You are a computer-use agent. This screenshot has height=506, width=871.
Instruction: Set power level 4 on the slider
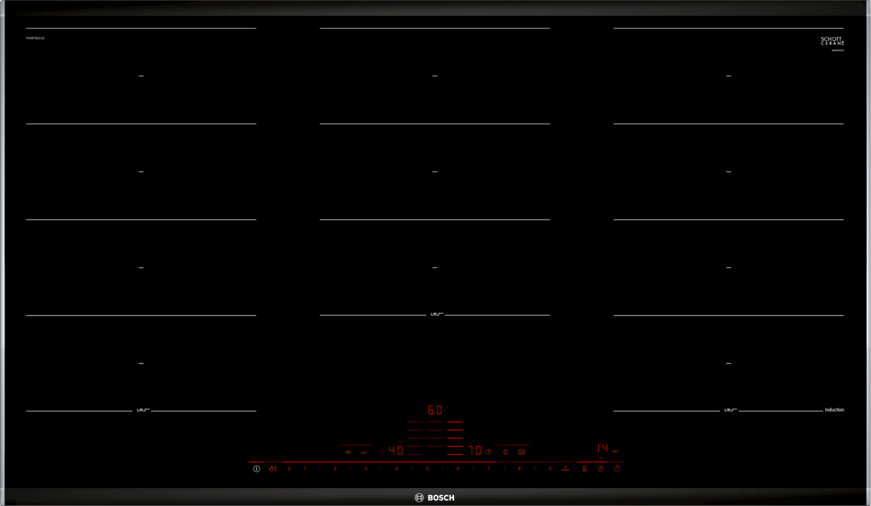397,469
